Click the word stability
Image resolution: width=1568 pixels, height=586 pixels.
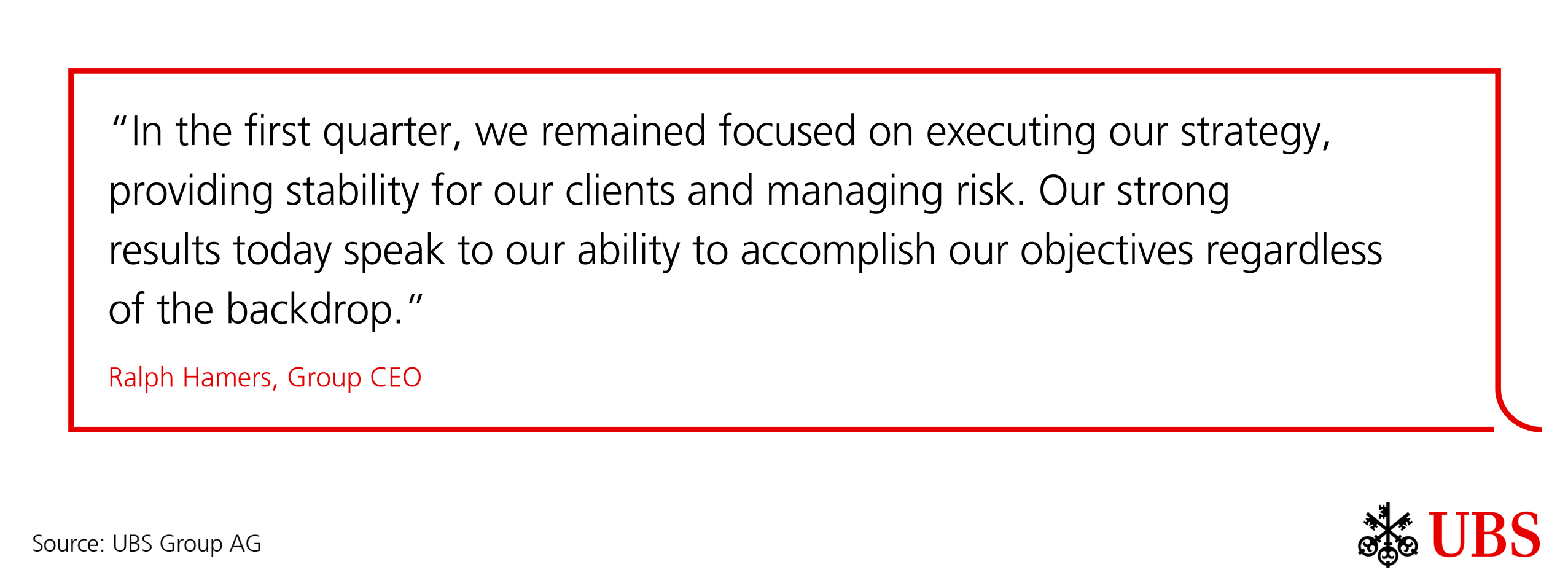tap(352, 191)
